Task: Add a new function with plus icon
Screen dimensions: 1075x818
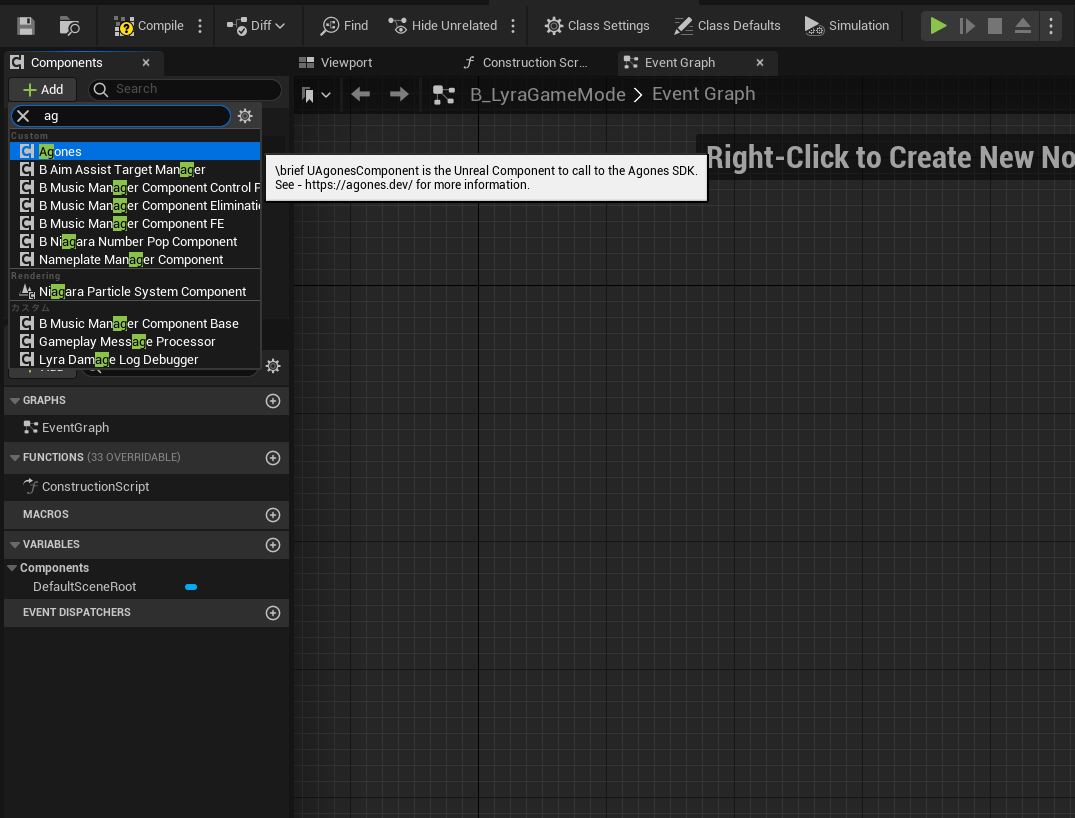Action: (273, 458)
